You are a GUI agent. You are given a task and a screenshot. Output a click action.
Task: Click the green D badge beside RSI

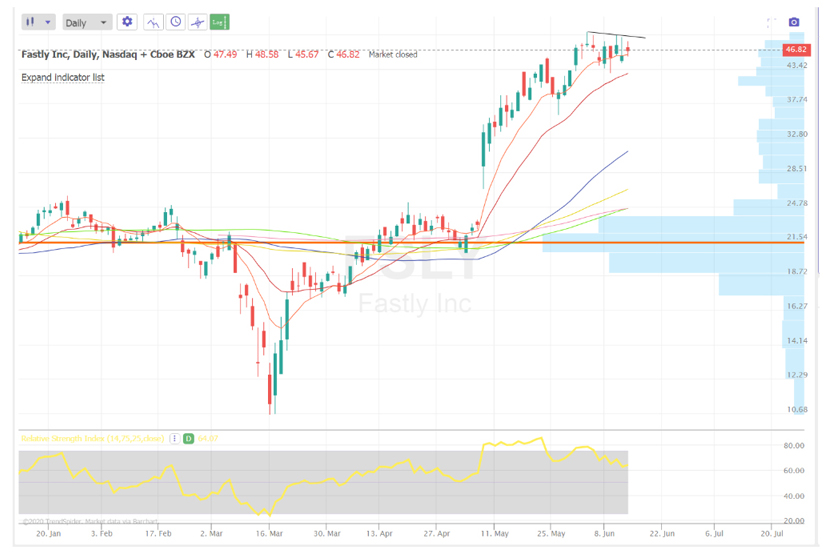tap(188, 439)
